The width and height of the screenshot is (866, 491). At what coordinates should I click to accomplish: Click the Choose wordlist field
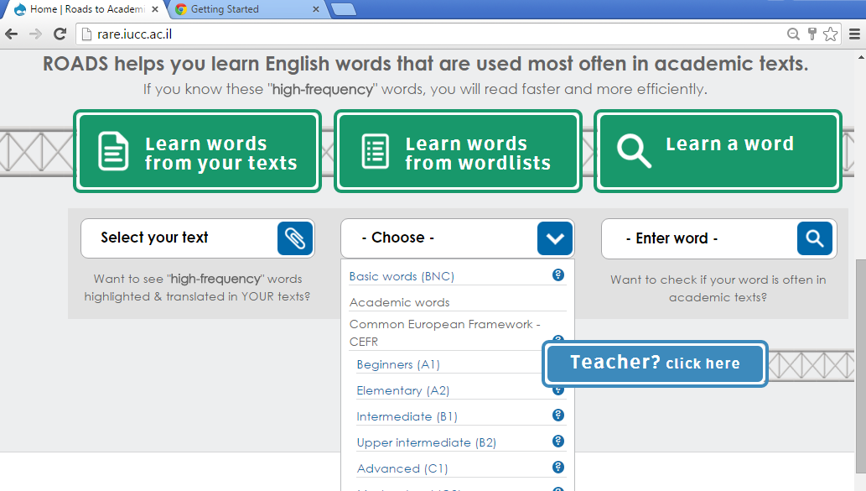pyautogui.click(x=457, y=239)
